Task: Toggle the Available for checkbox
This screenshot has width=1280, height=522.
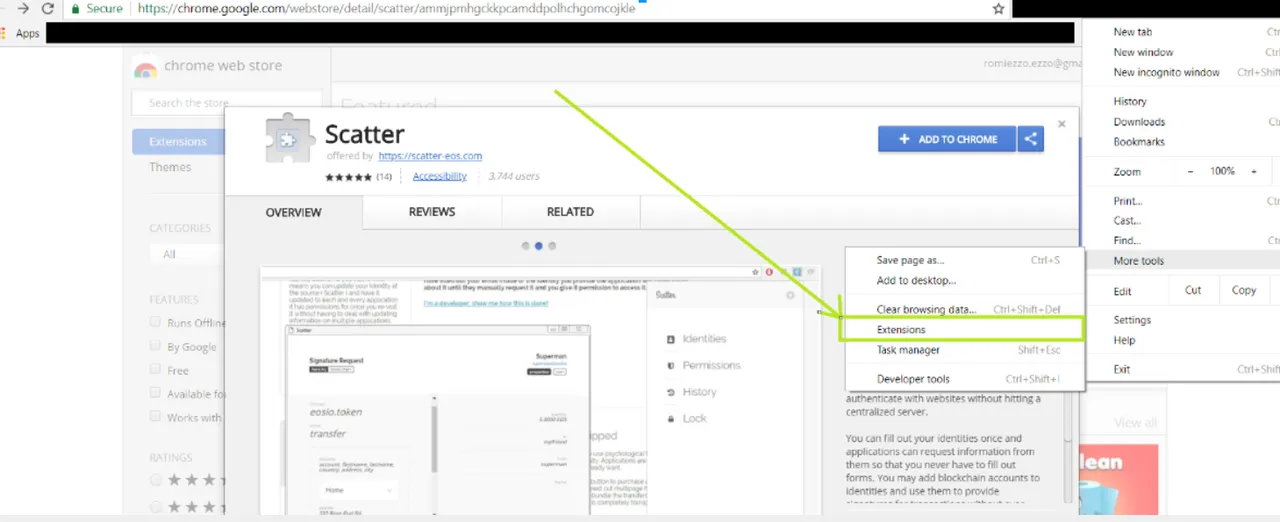Action: 155,393
